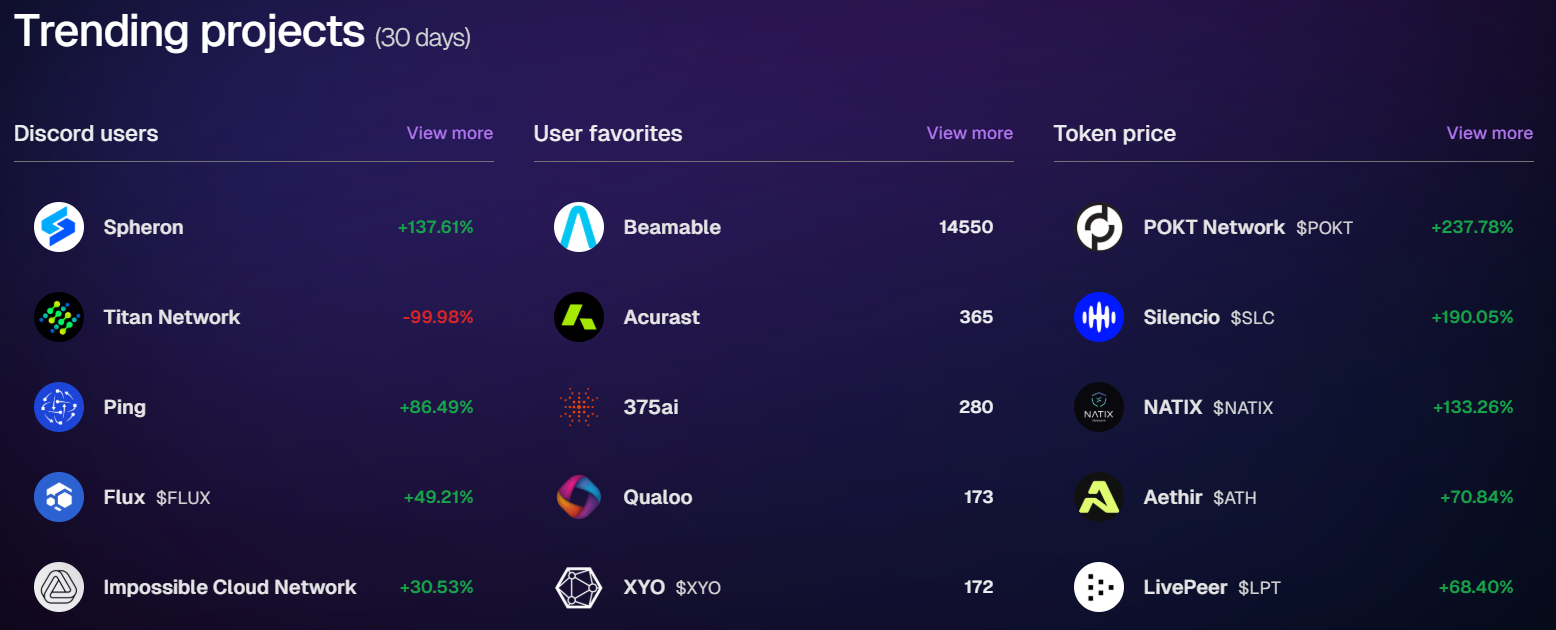Click the Spheron project logo icon
This screenshot has width=1556, height=630.
point(59,227)
